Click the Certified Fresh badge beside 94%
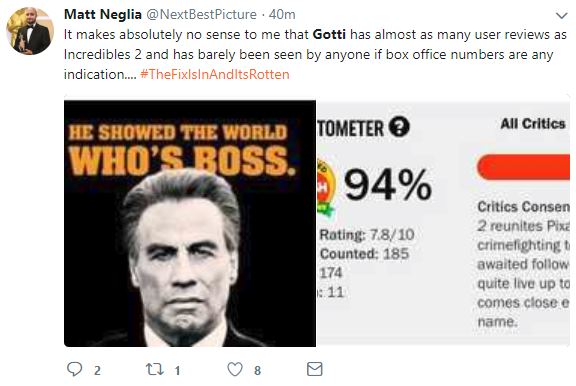This screenshot has height=386, width=576. 325,188
